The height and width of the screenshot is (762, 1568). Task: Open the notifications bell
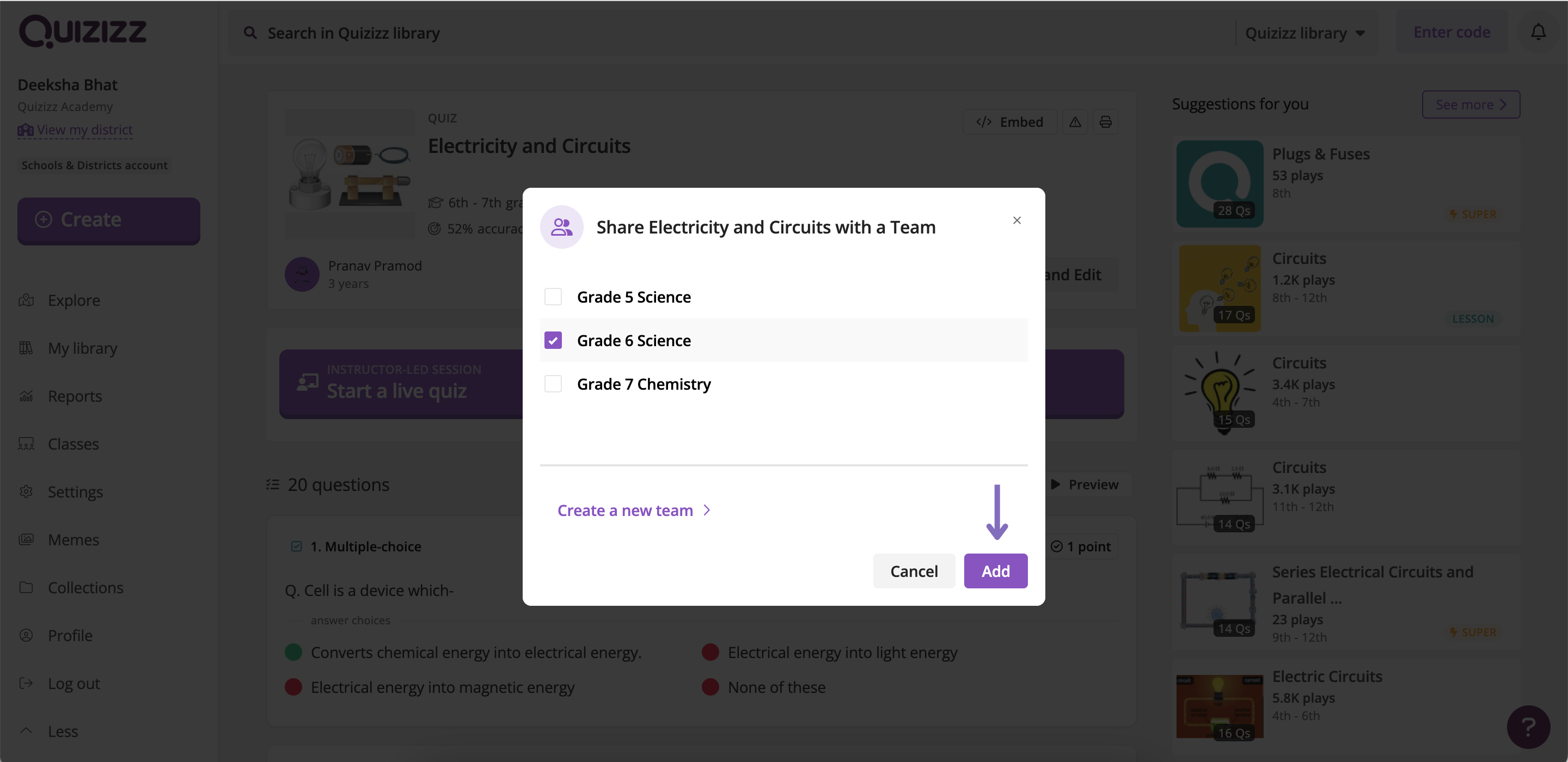[1538, 32]
